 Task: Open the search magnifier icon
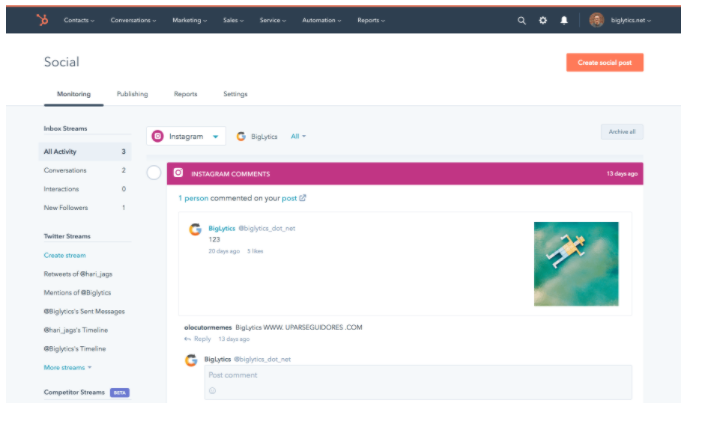click(x=521, y=20)
